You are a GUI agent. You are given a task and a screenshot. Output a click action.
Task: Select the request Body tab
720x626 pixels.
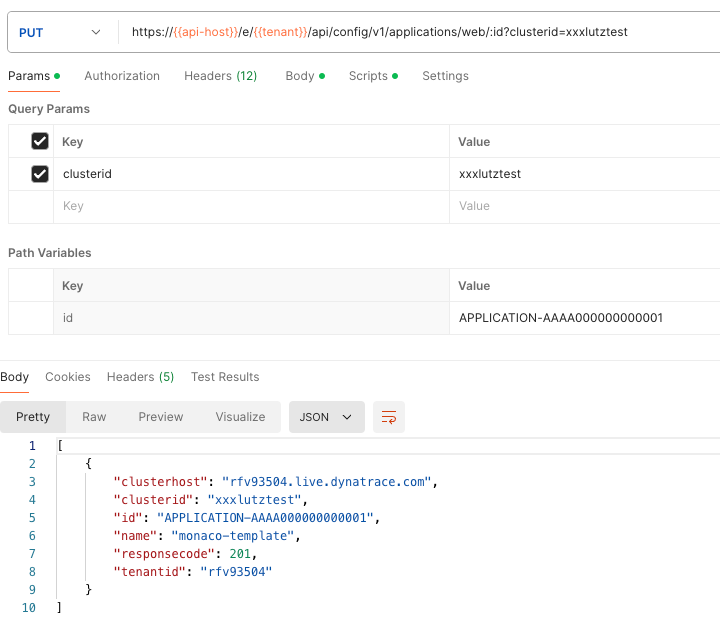coord(299,76)
